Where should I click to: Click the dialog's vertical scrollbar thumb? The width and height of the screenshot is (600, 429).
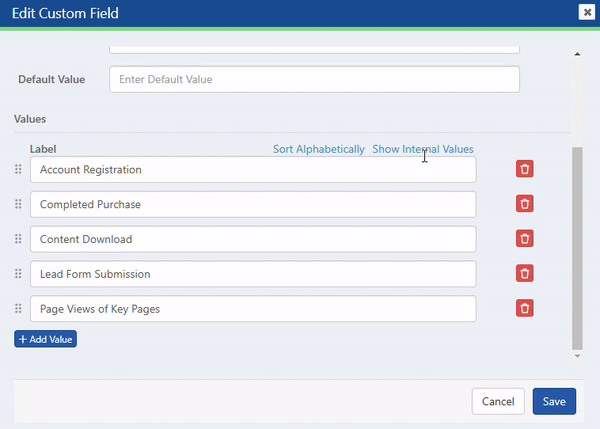pyautogui.click(x=577, y=248)
